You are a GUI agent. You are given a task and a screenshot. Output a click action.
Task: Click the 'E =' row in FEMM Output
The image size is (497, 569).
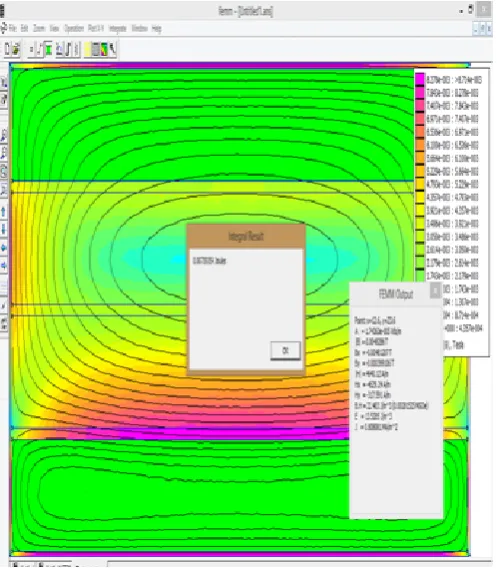click(x=373, y=416)
